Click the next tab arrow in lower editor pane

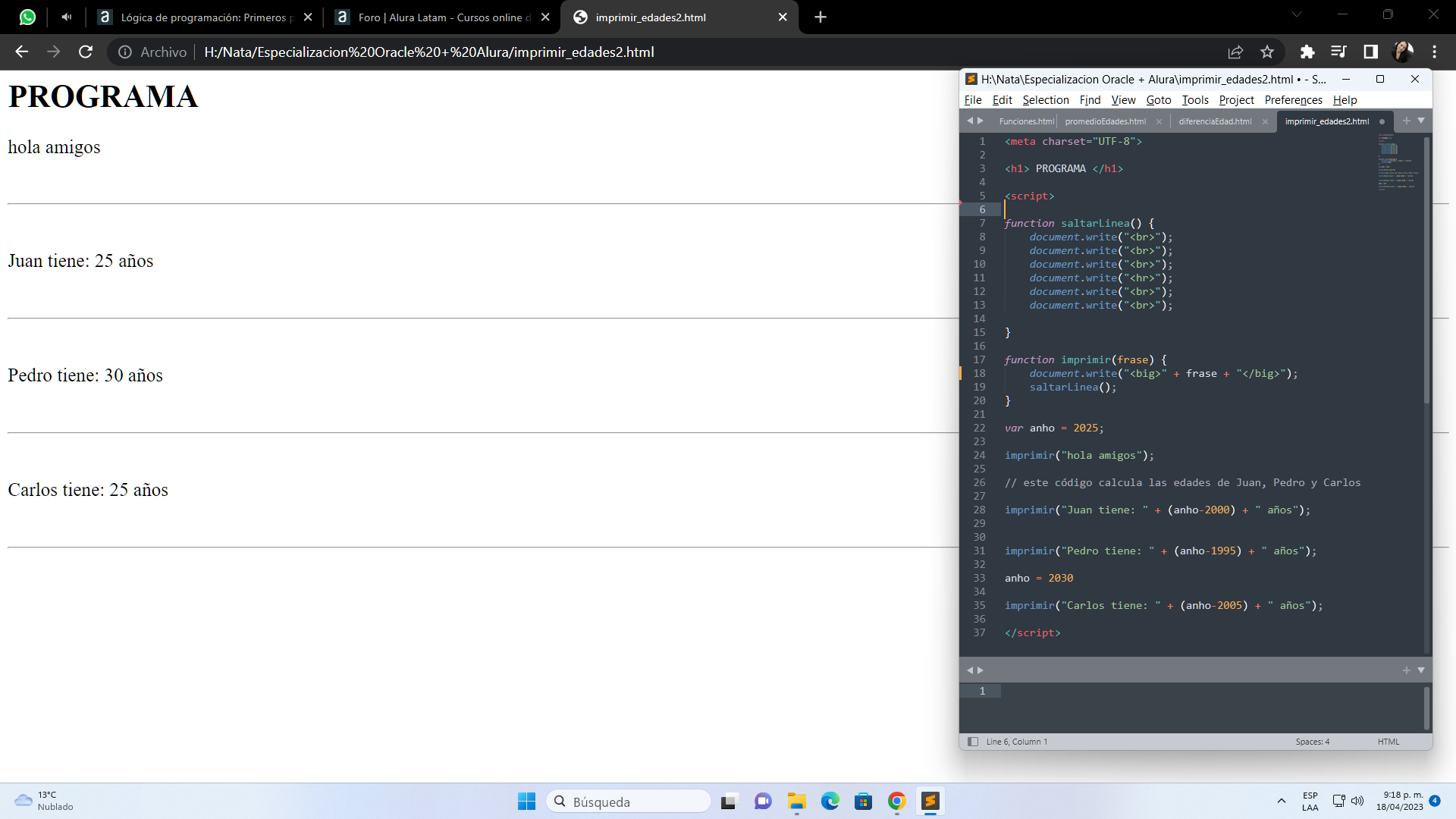click(981, 670)
